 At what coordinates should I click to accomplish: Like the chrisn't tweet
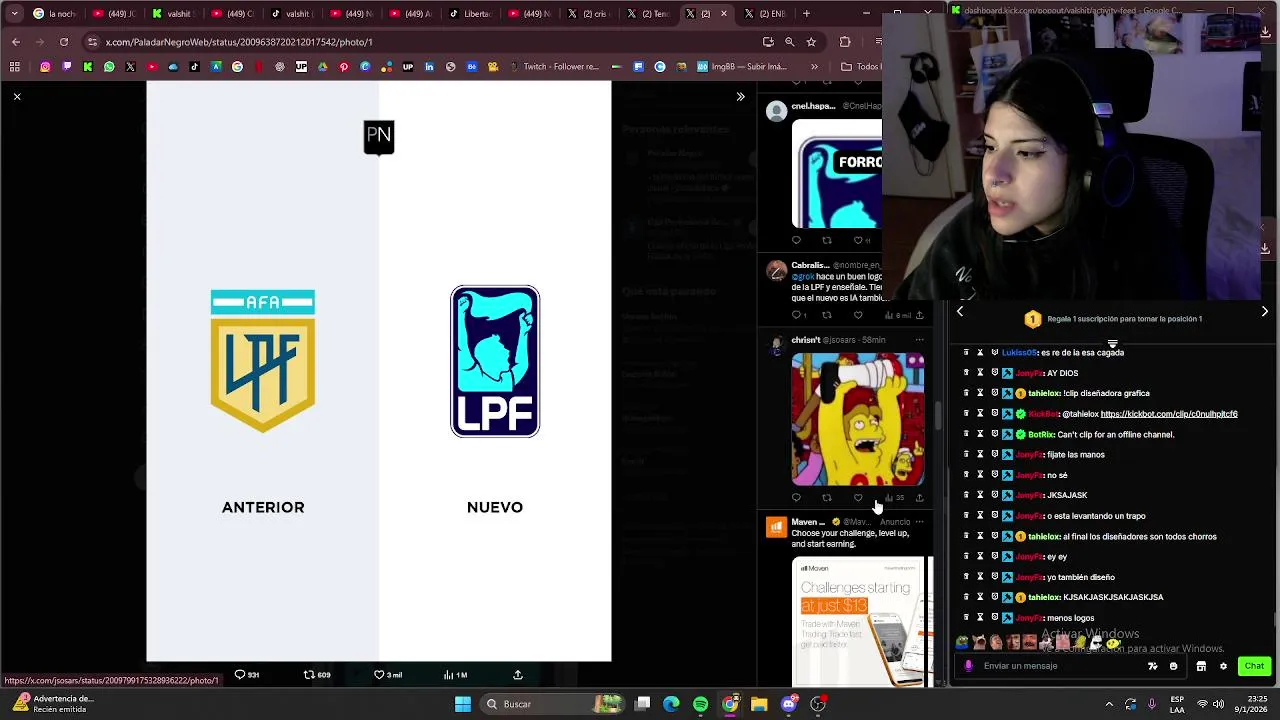click(858, 498)
